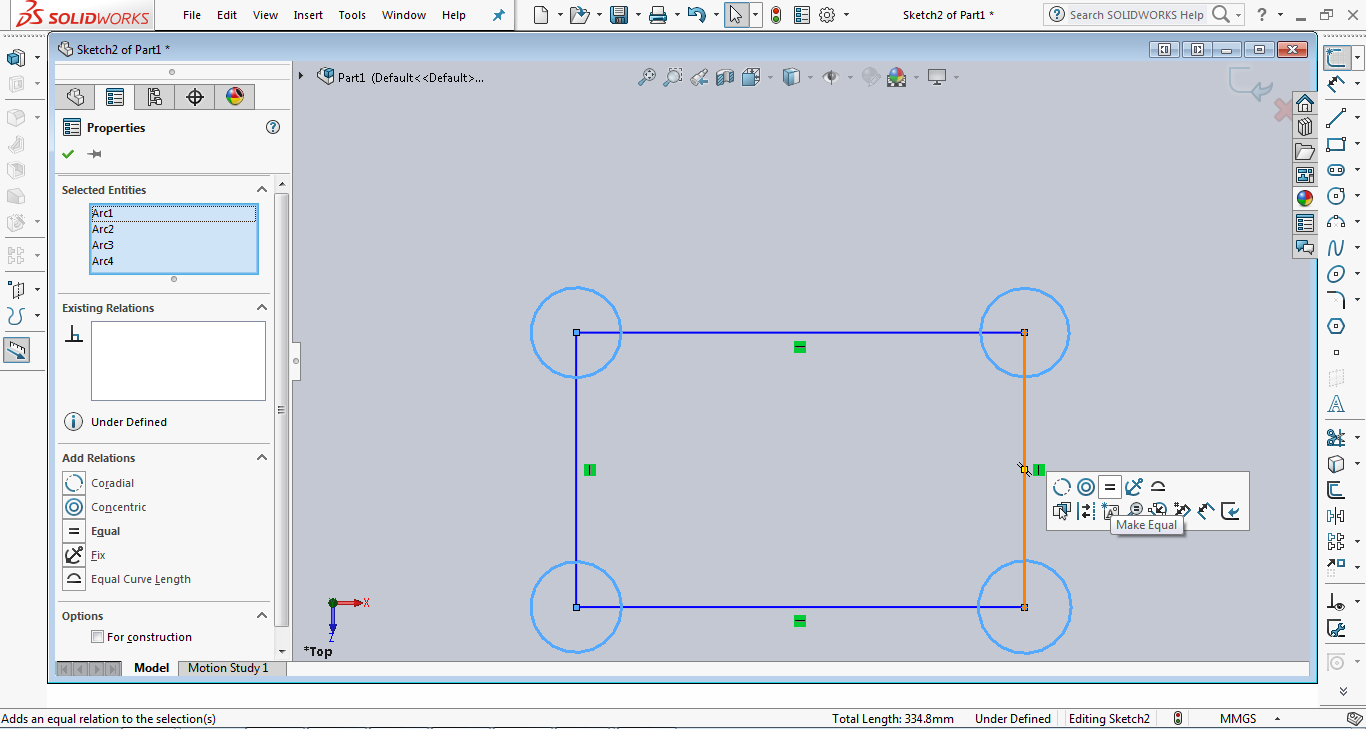Open the Window menu
This screenshot has height=729, width=1366.
(x=404, y=15)
